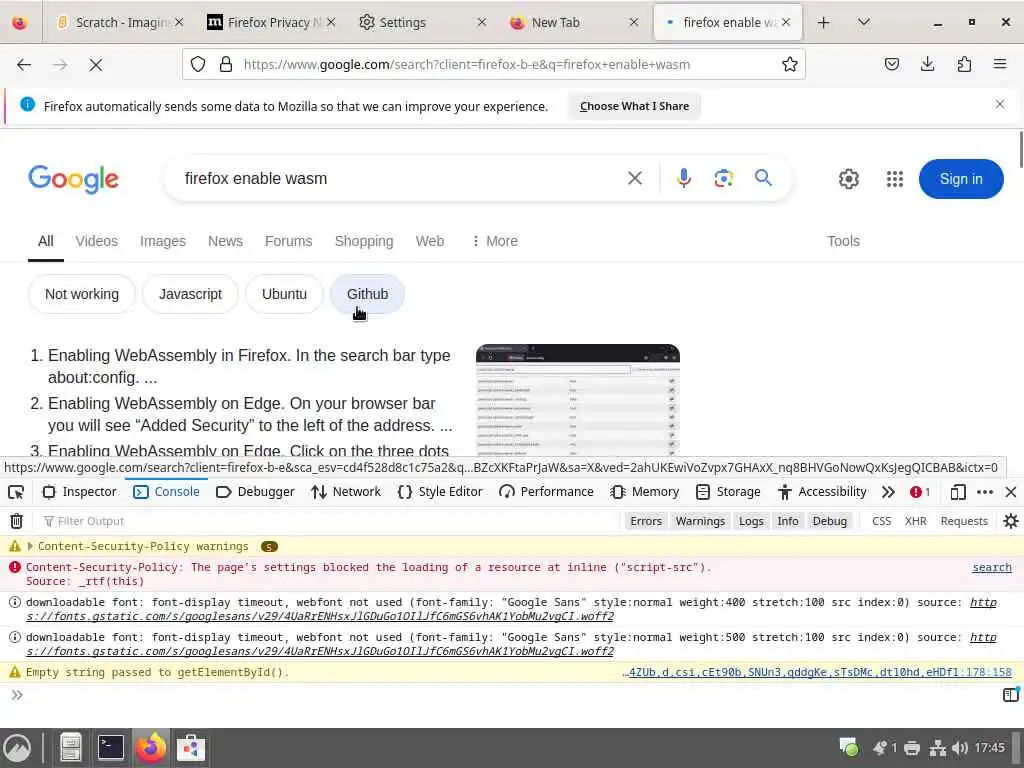Select the Github suggestion chip
The width and height of the screenshot is (1024, 768).
pos(367,294)
